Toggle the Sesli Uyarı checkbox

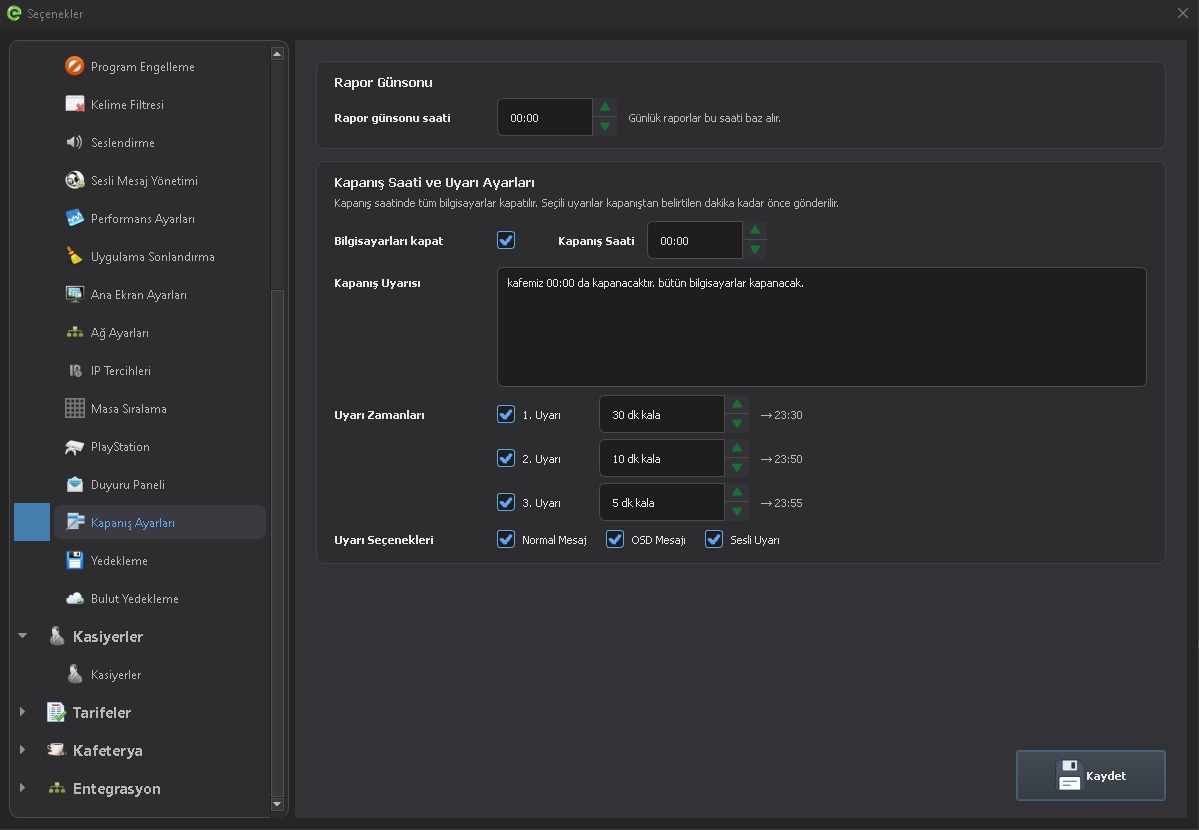tap(713, 539)
